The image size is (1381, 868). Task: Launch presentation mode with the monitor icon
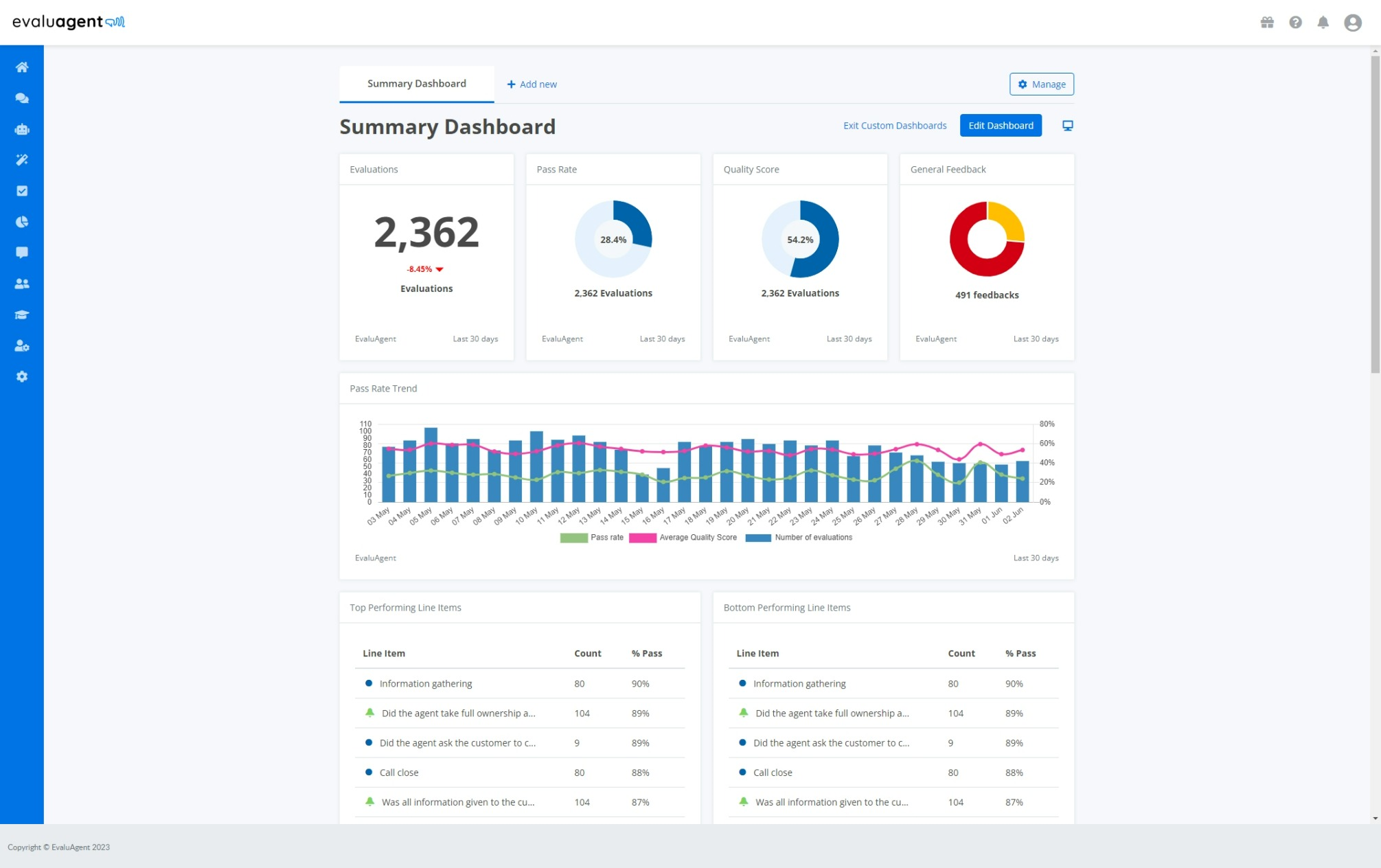[1067, 125]
